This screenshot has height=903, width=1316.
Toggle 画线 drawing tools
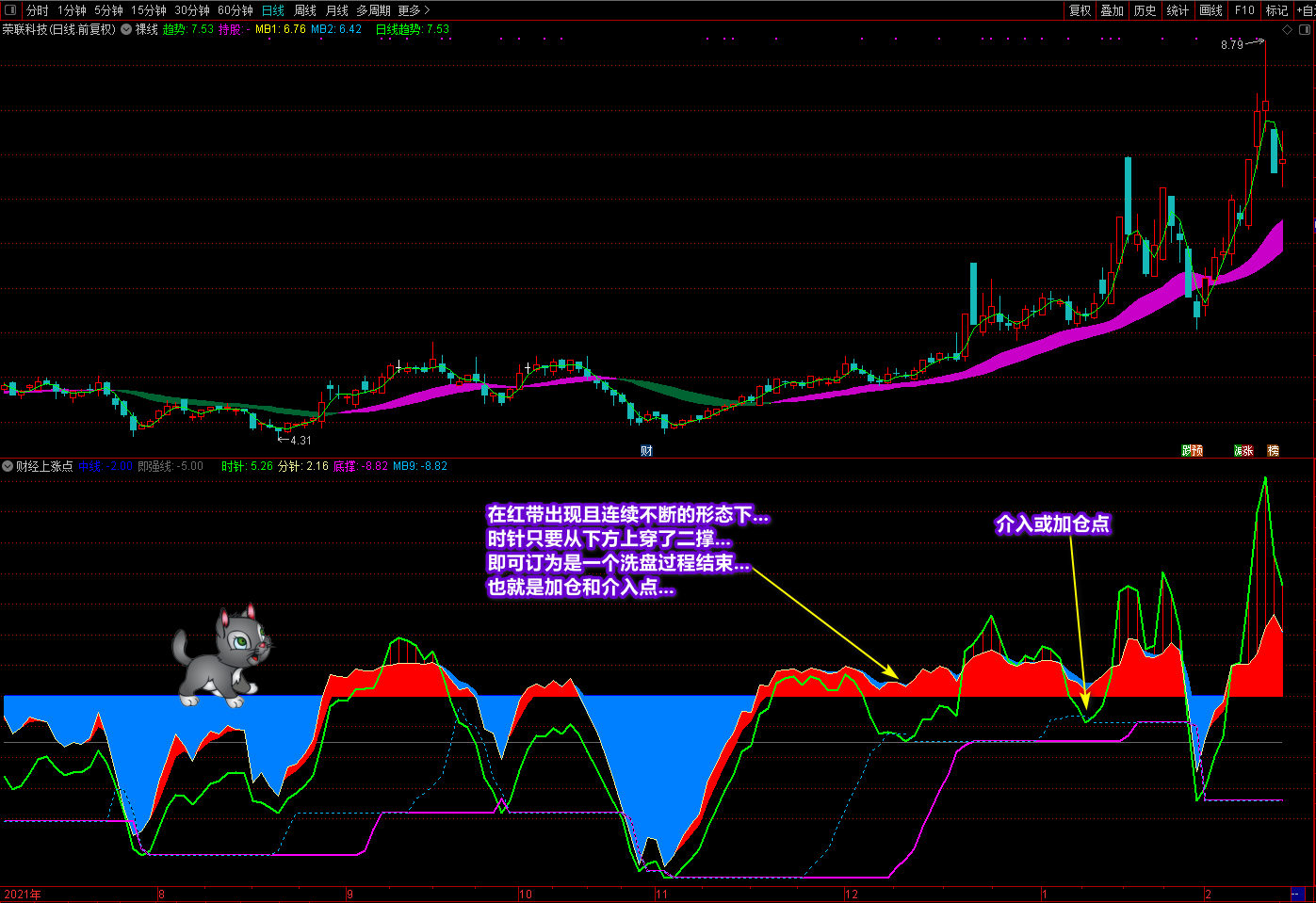pos(1211,10)
